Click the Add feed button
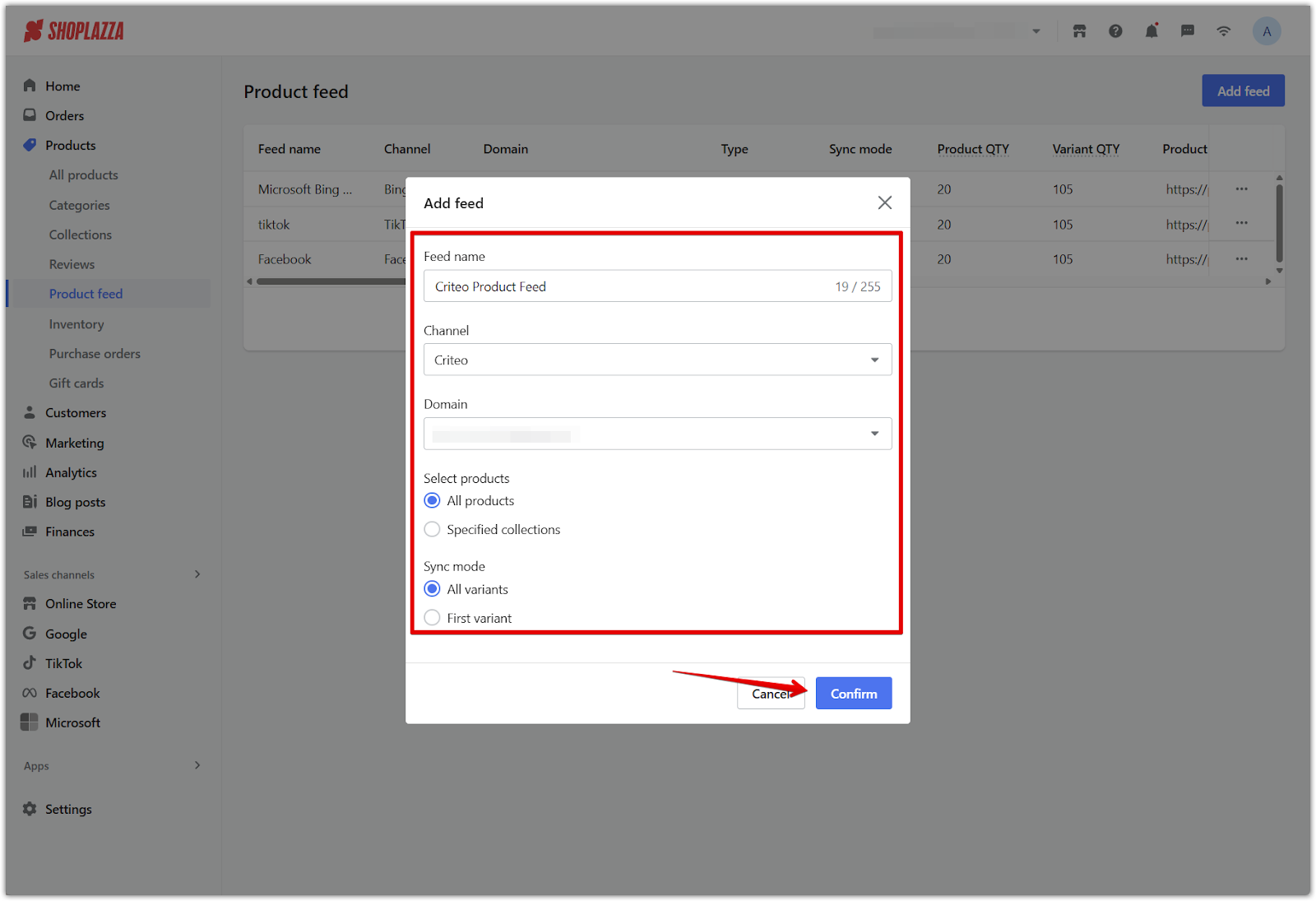Viewport: 1316px width, 901px height. coord(1244,91)
